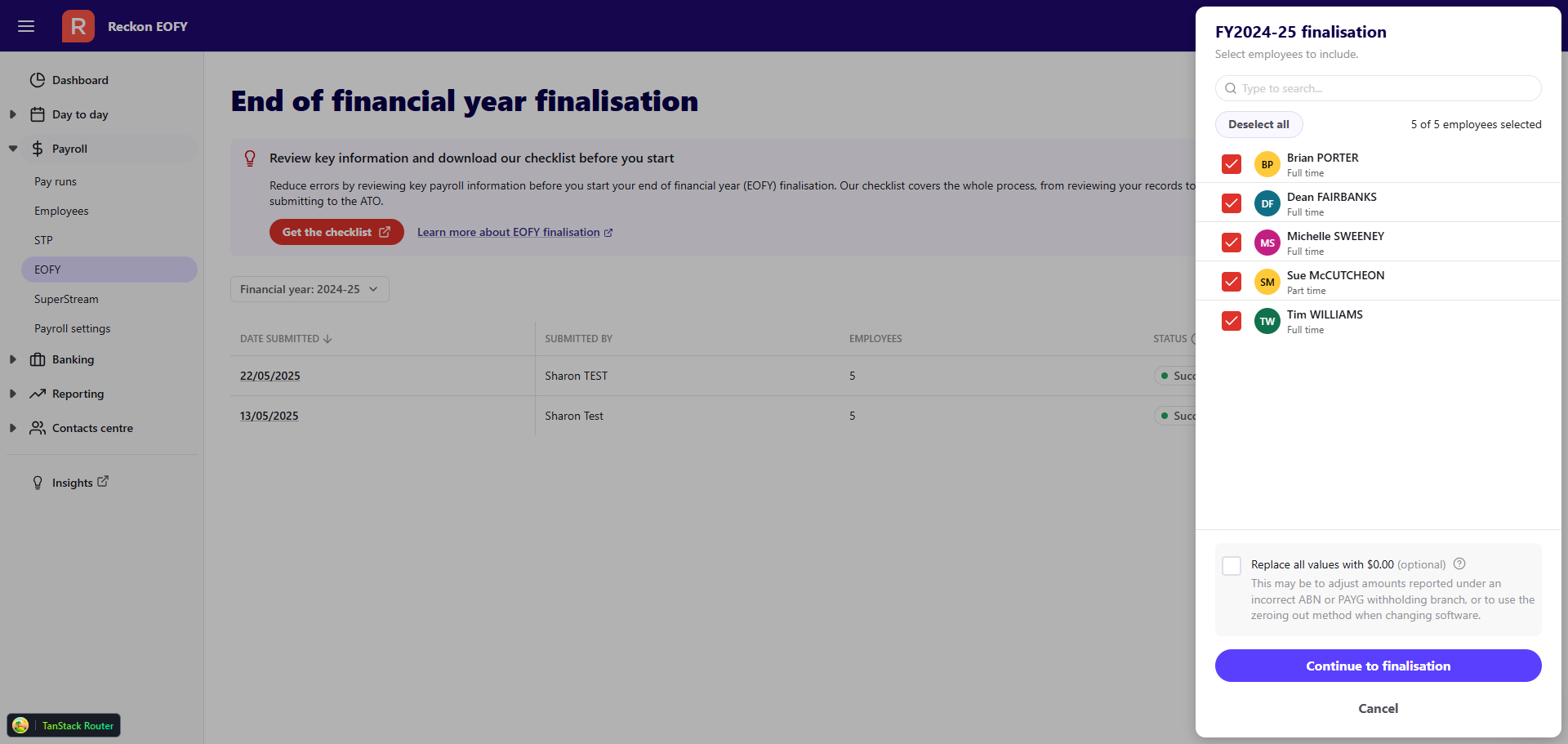
Task: Expand the Banking section arrow
Action: [12, 359]
